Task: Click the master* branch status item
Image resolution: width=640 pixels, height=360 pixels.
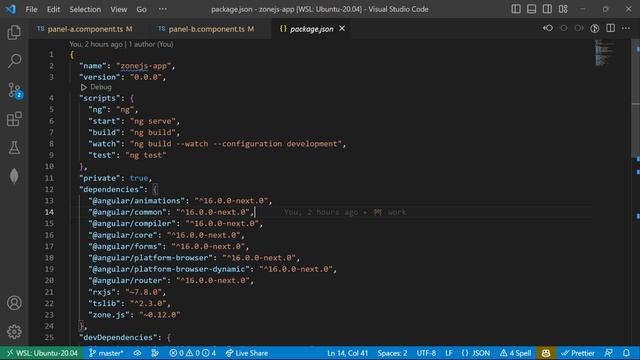Action: coord(106,353)
